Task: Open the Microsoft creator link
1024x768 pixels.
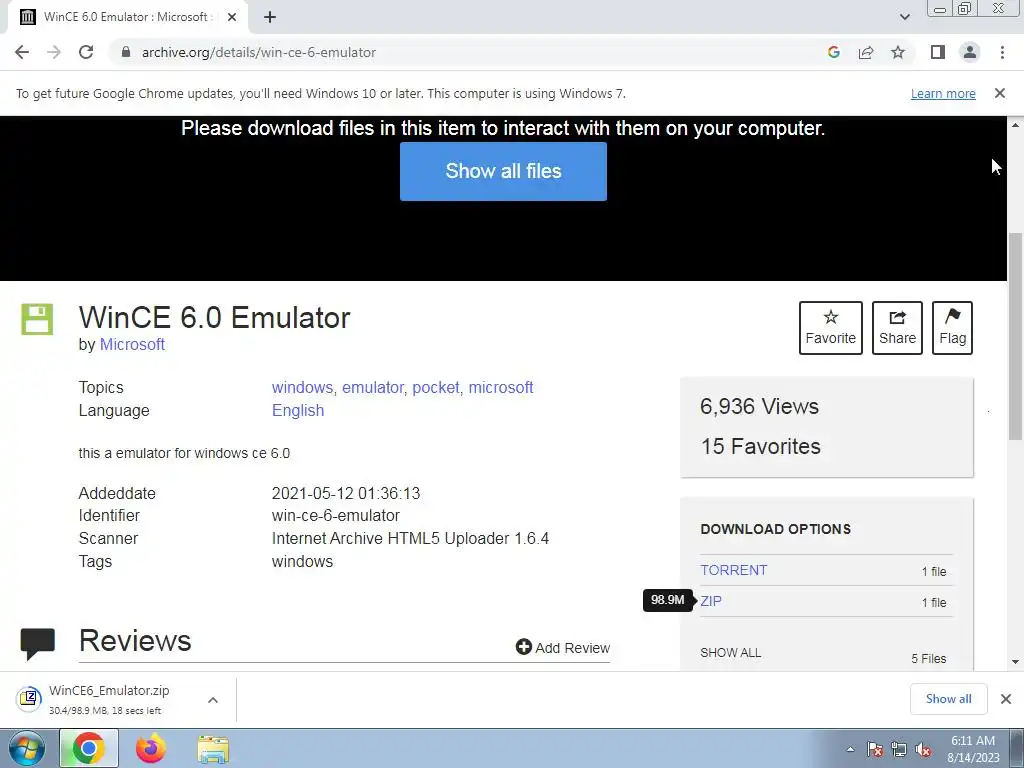Action: [x=132, y=344]
